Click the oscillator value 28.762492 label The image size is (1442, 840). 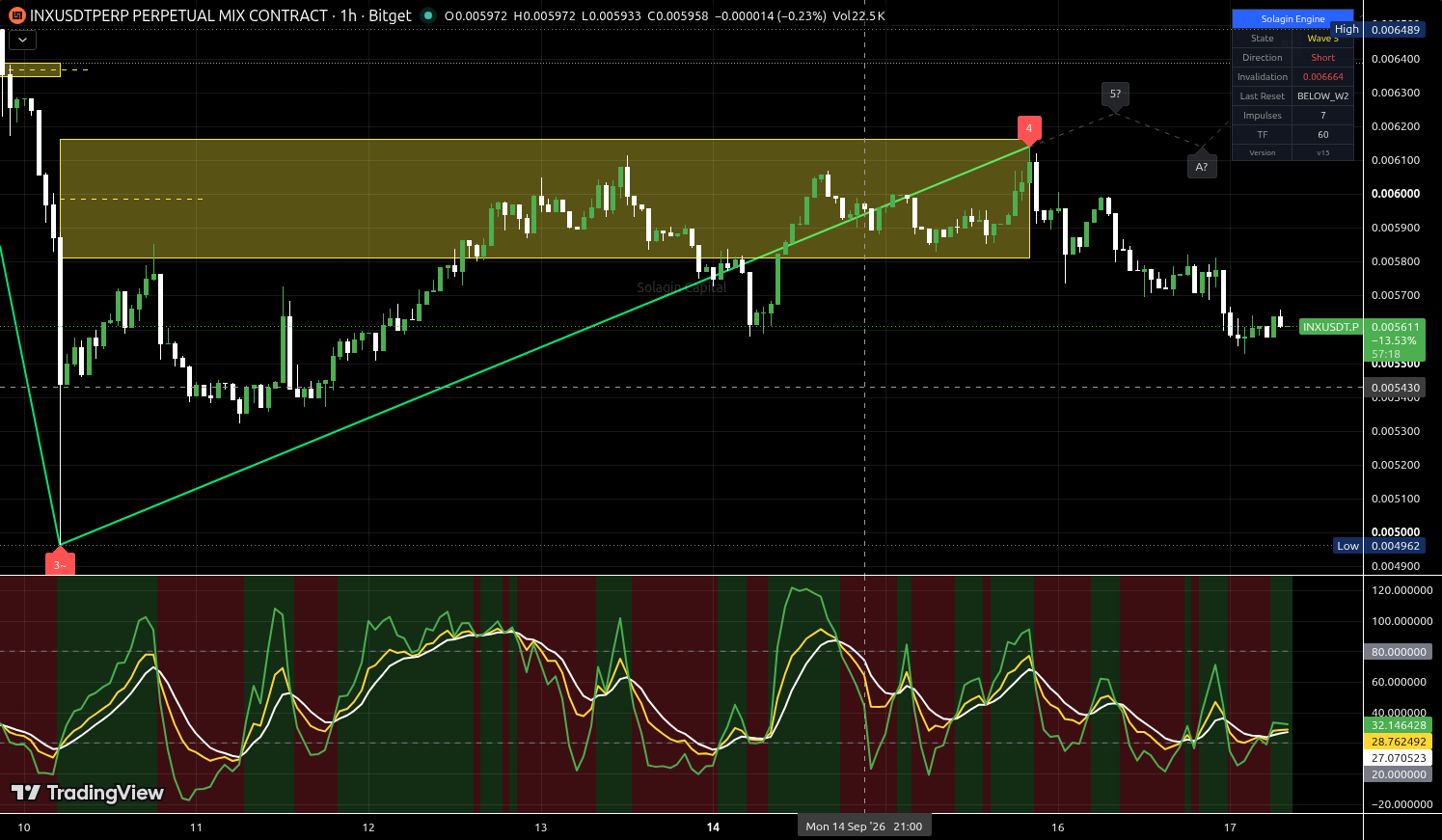1398,742
